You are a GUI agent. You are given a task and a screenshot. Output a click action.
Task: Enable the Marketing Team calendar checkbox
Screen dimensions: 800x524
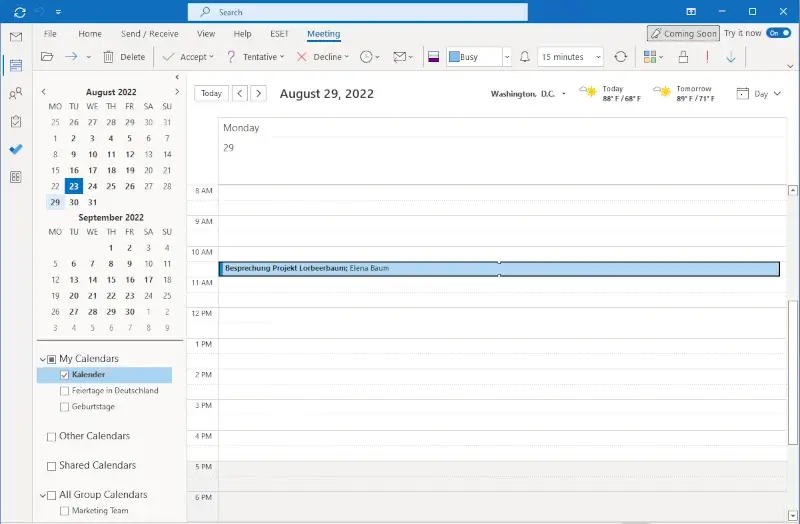tap(64, 511)
